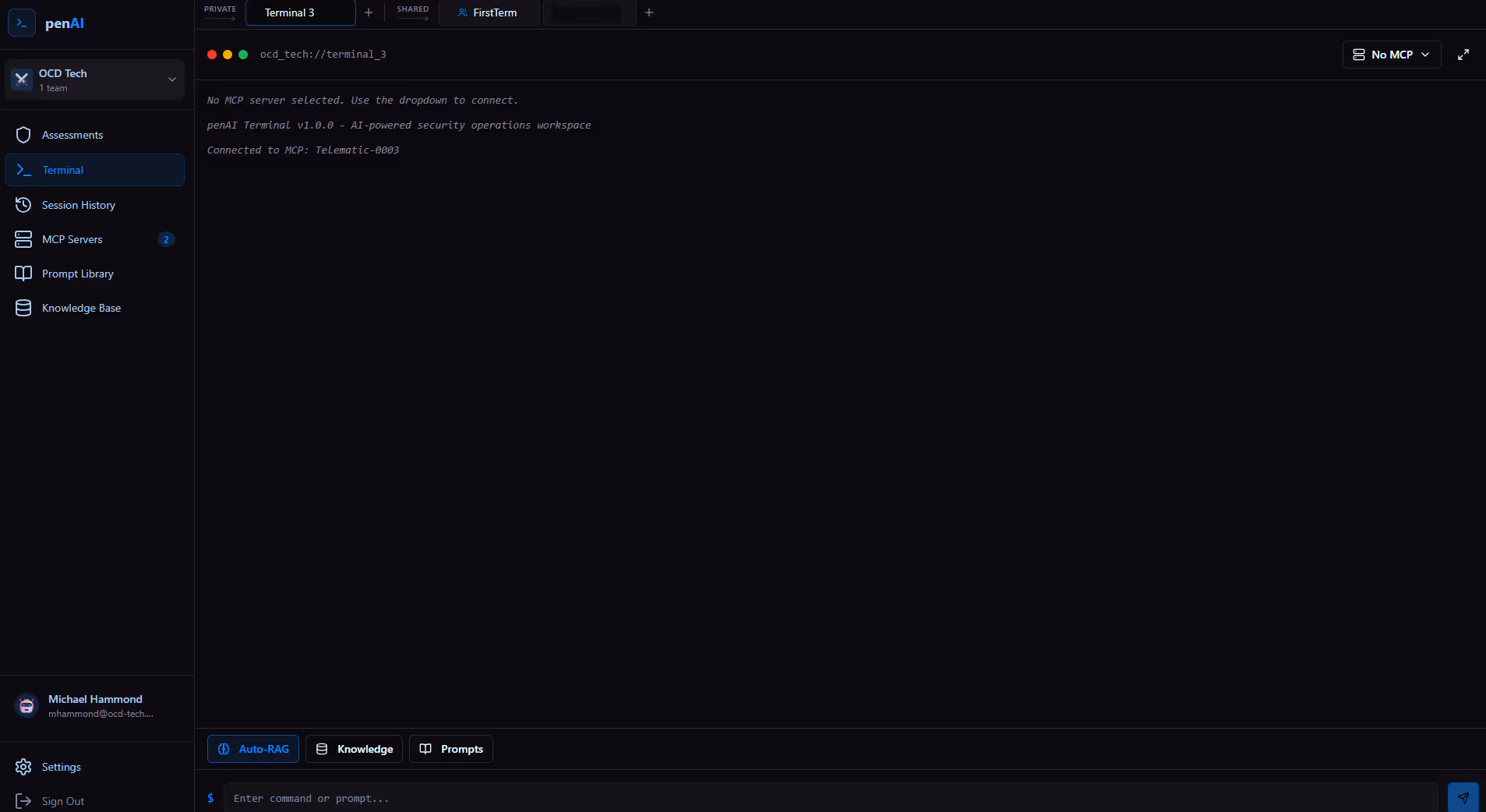The image size is (1486, 812).
Task: Toggle the Auto-RAG option
Action: click(x=253, y=749)
